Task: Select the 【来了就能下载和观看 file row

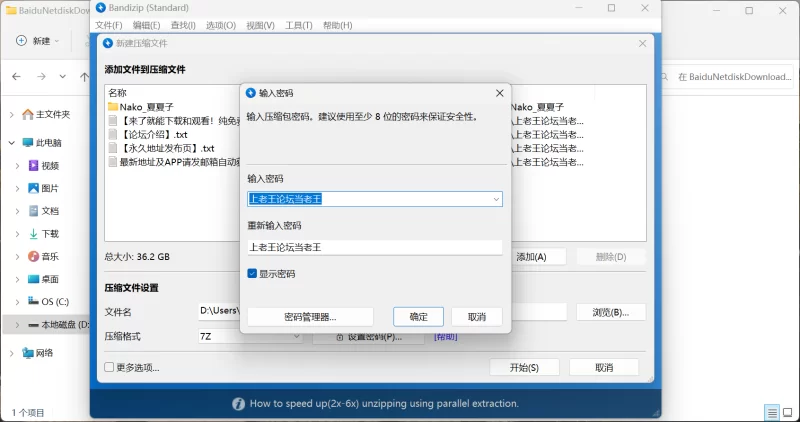Action: click(x=173, y=121)
